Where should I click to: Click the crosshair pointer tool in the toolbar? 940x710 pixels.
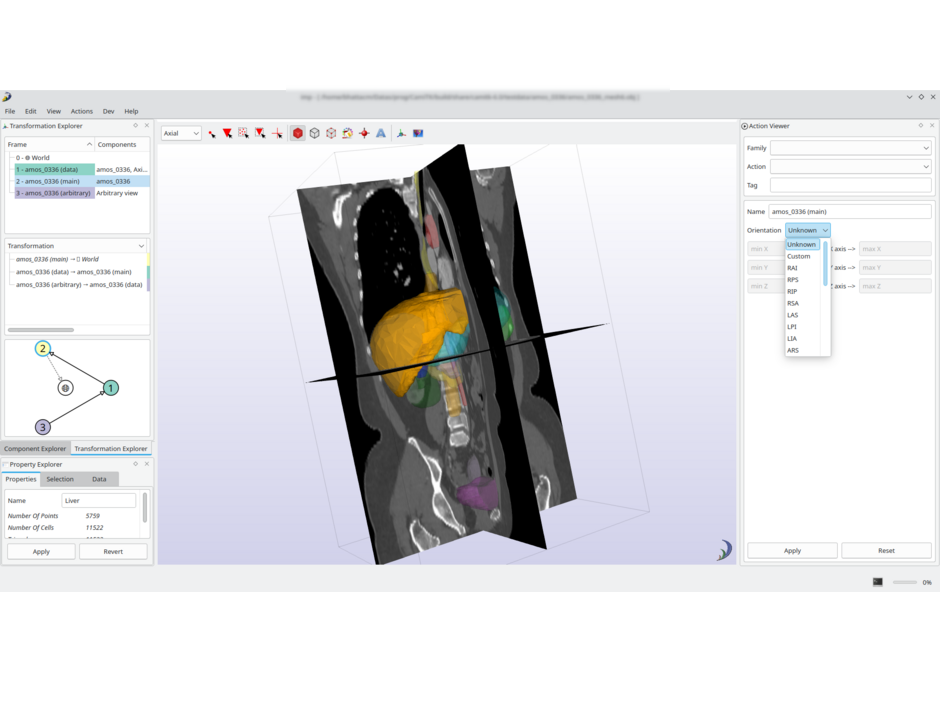pyautogui.click(x=278, y=133)
